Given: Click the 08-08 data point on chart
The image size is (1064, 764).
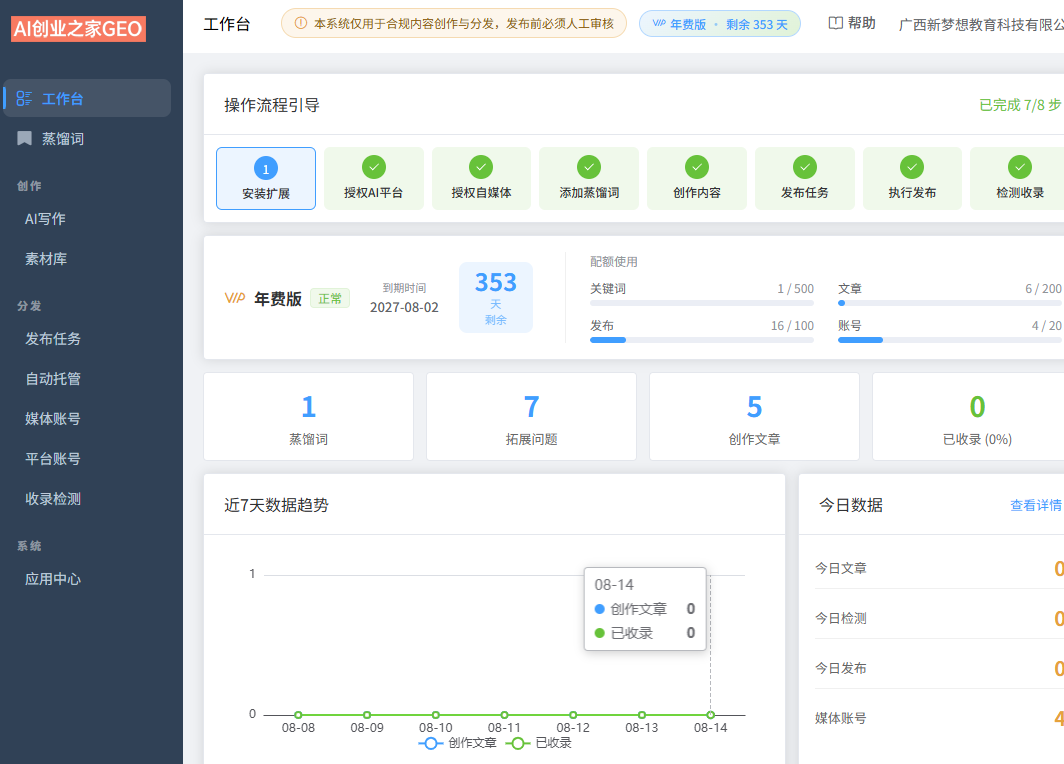Looking at the screenshot, I should pos(298,714).
